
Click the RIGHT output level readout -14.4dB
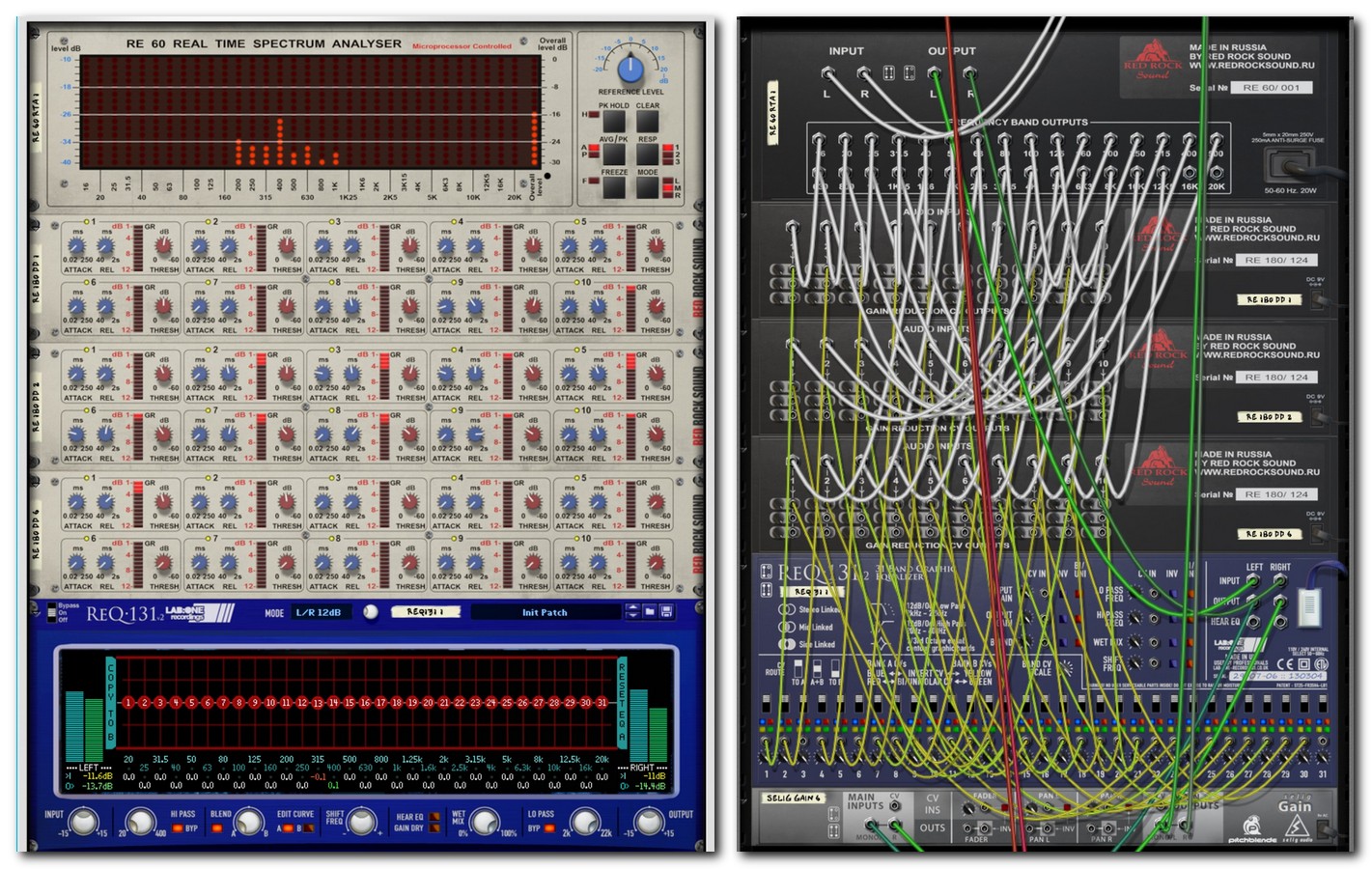tap(648, 786)
